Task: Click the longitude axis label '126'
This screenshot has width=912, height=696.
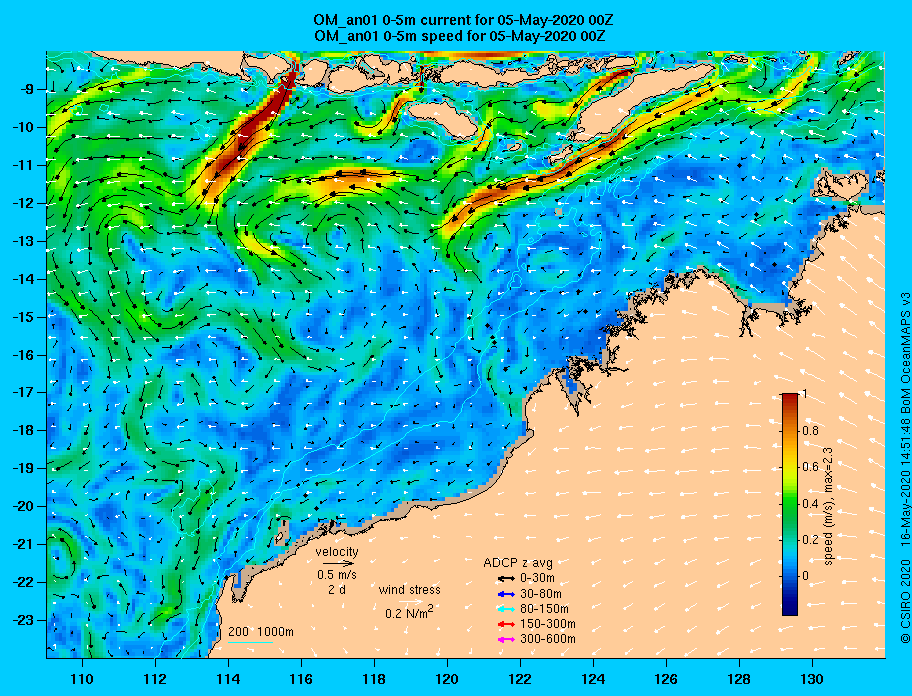Action: pos(666,679)
